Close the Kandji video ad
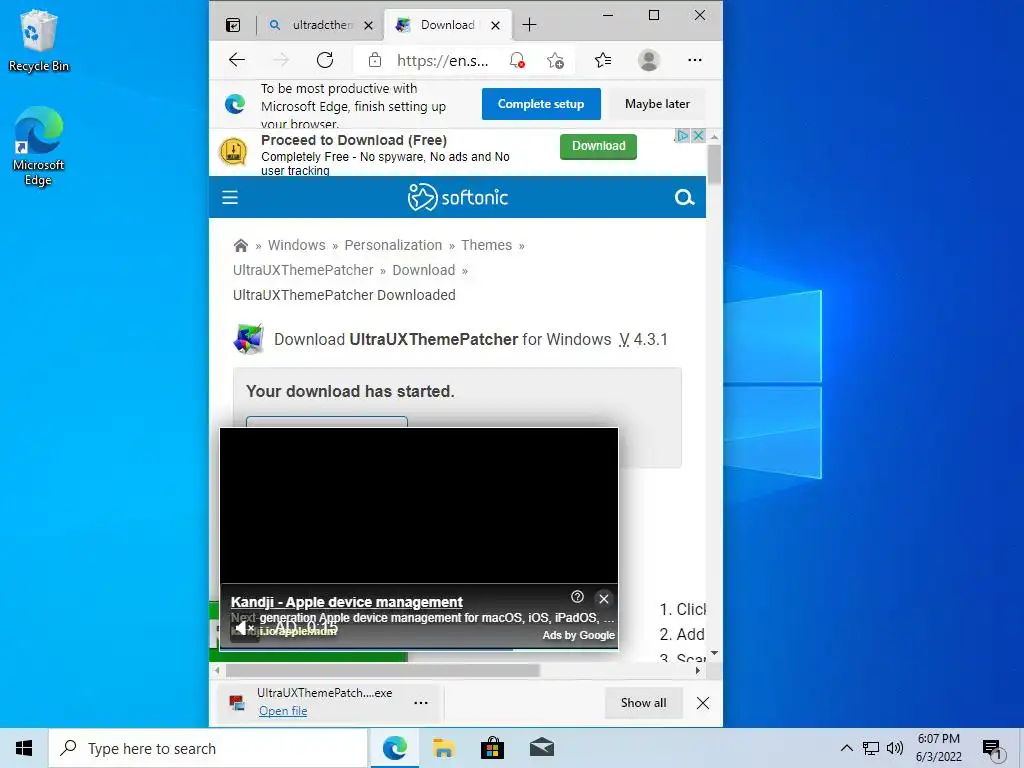This screenshot has height=768, width=1024. click(604, 598)
